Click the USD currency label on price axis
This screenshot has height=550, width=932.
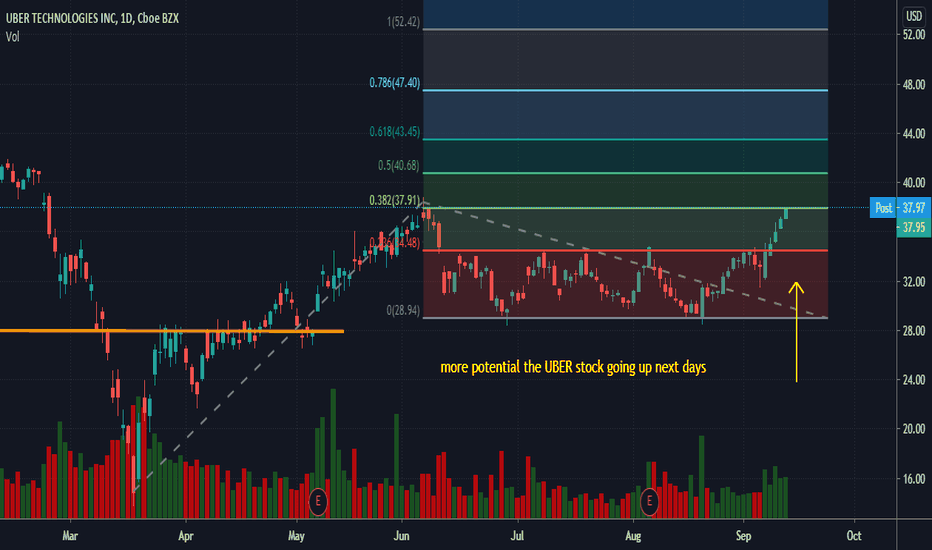[914, 16]
